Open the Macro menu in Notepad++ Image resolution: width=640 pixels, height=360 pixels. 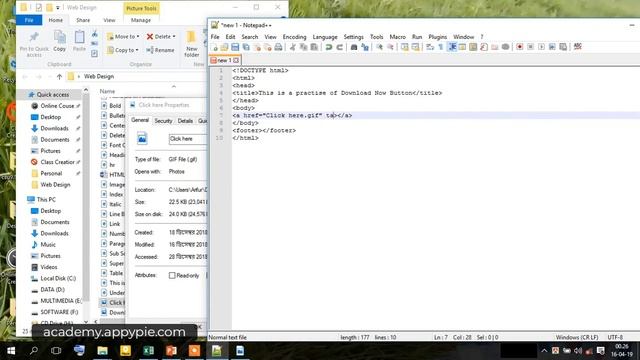point(398,37)
